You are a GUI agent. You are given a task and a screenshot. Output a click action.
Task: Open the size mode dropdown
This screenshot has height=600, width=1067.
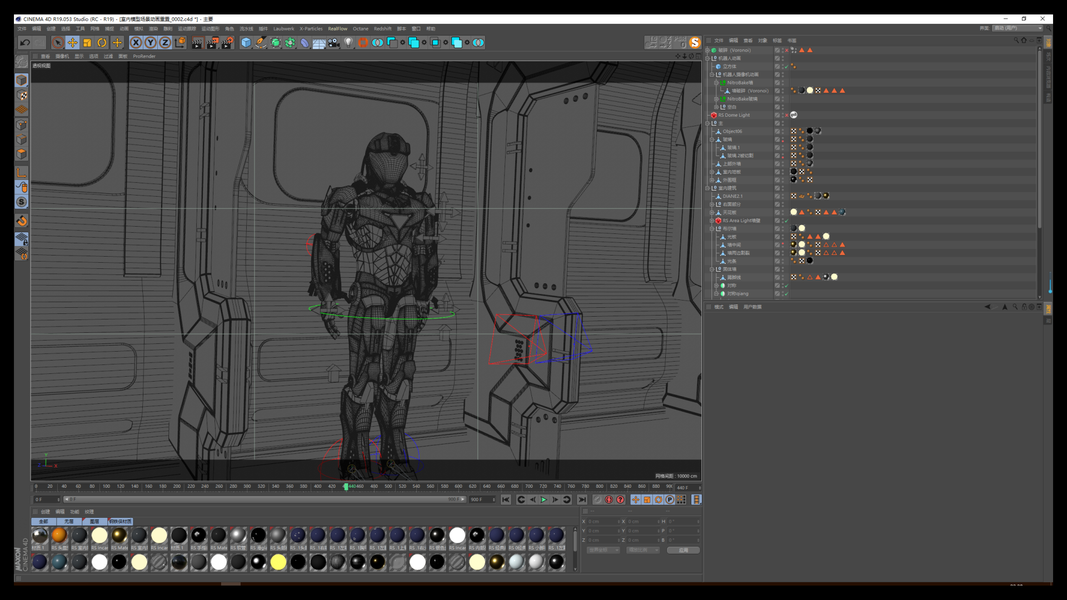coord(642,550)
